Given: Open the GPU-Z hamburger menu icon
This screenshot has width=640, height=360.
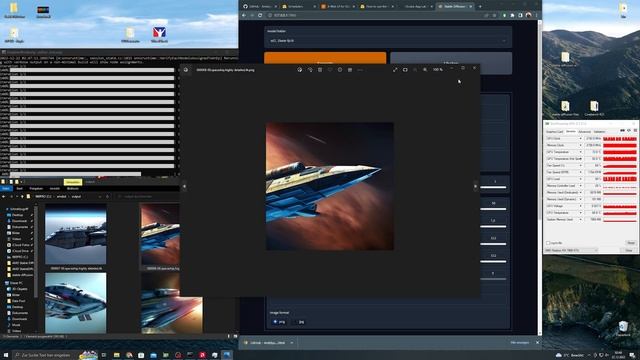Looking at the screenshot, I should [x=635, y=130].
